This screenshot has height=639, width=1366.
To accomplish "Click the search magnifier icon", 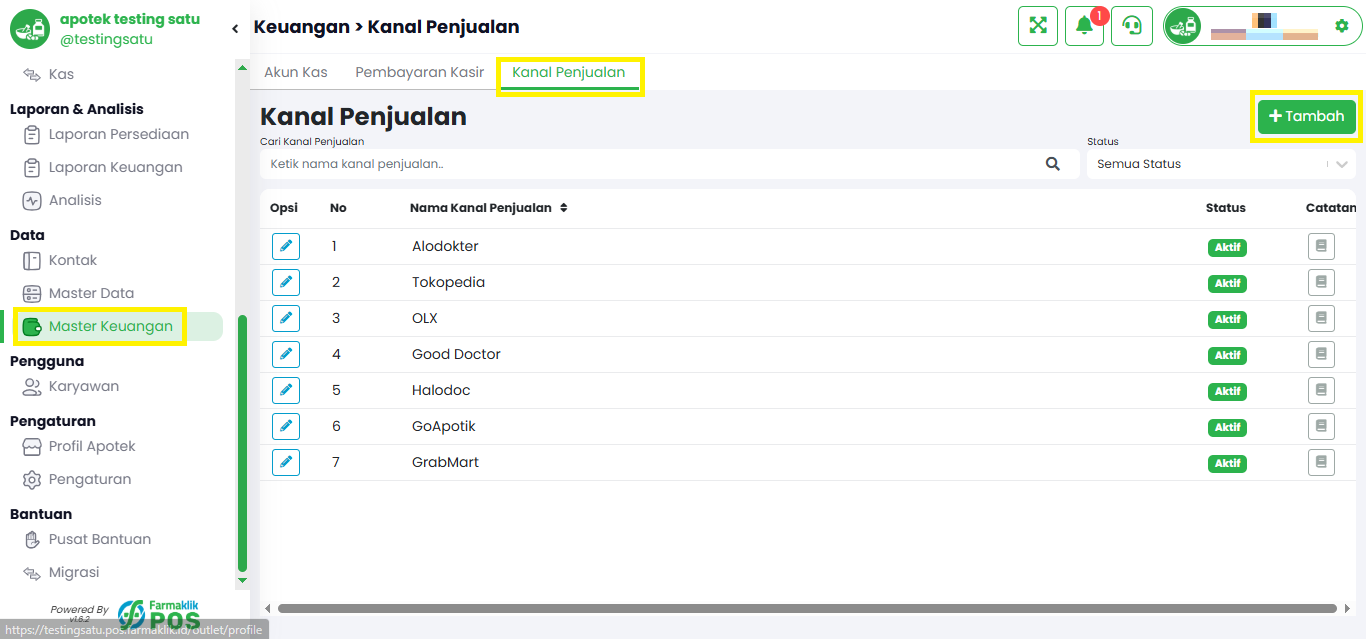I will (1053, 164).
